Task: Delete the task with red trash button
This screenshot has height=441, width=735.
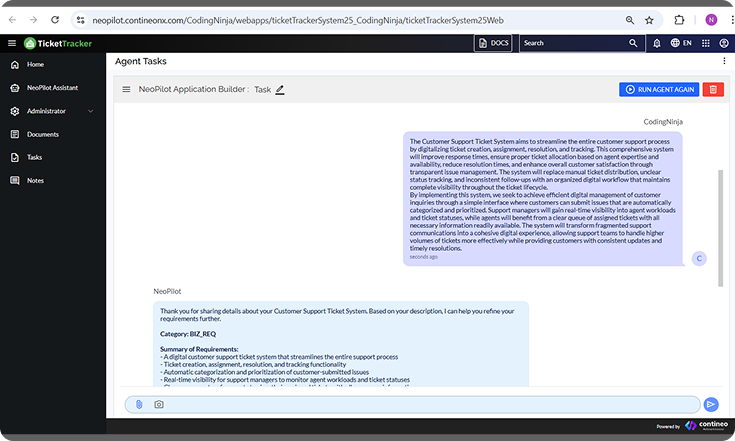Action: click(x=713, y=90)
